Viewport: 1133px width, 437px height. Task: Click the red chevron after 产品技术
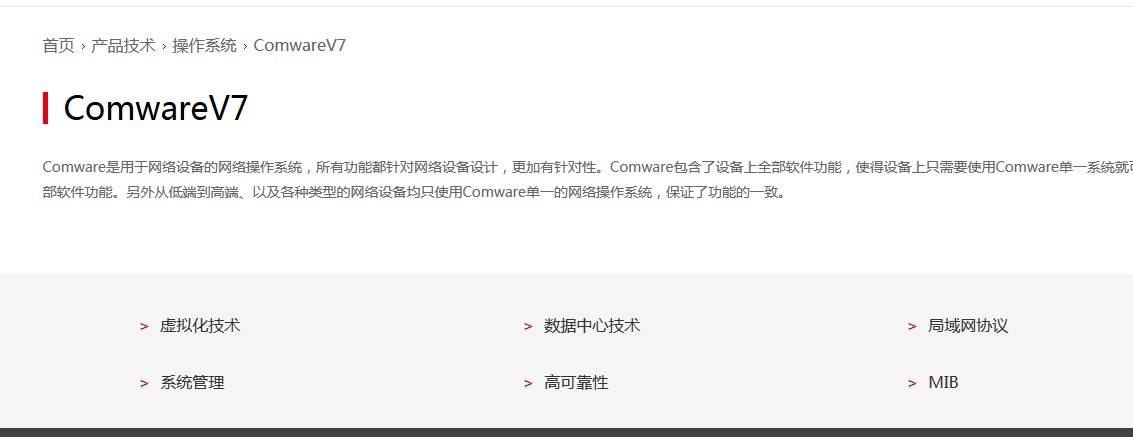(x=164, y=47)
